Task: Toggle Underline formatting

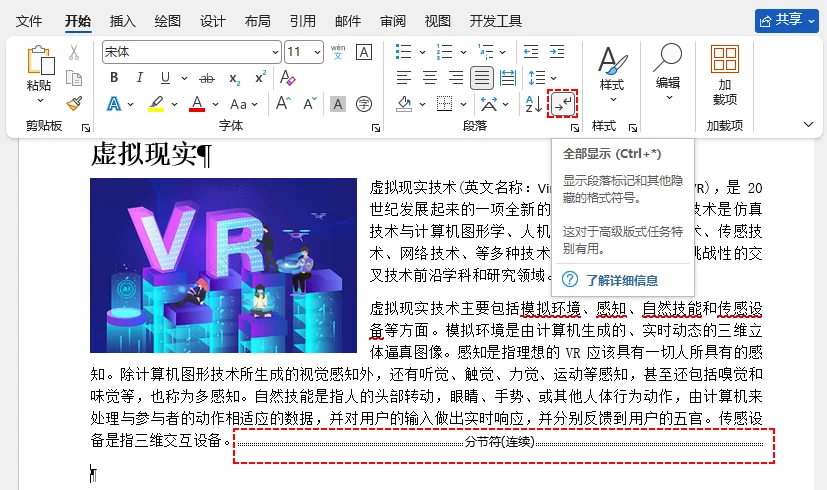Action: [x=165, y=78]
